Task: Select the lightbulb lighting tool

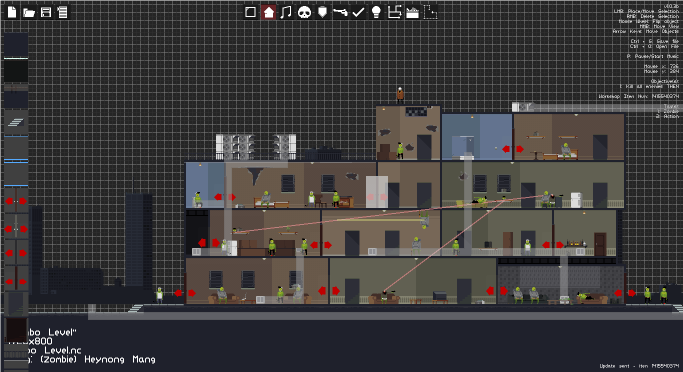Action: (376, 12)
